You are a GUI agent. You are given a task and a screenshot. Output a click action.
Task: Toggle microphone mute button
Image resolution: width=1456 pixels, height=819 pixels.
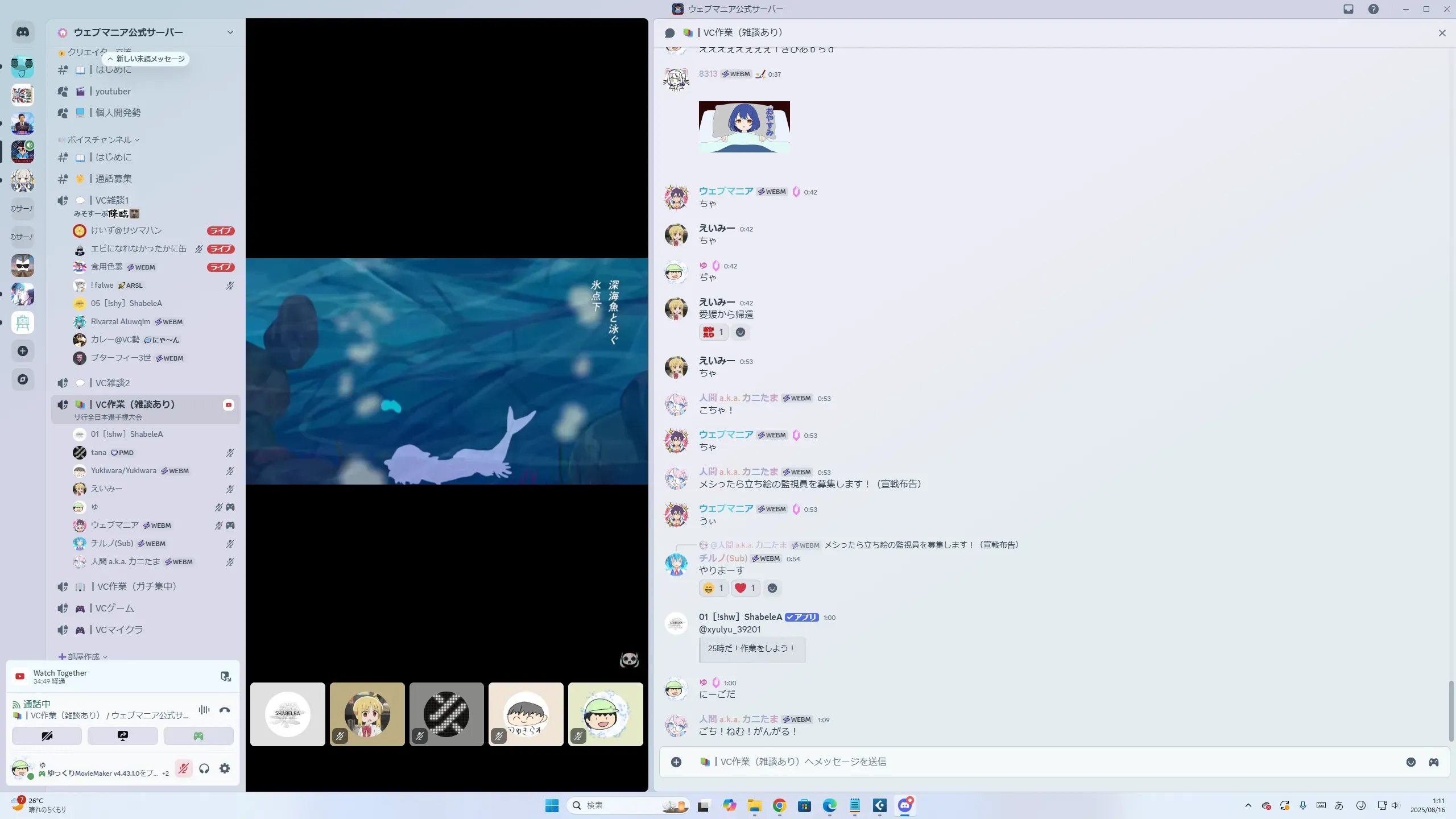click(x=183, y=768)
